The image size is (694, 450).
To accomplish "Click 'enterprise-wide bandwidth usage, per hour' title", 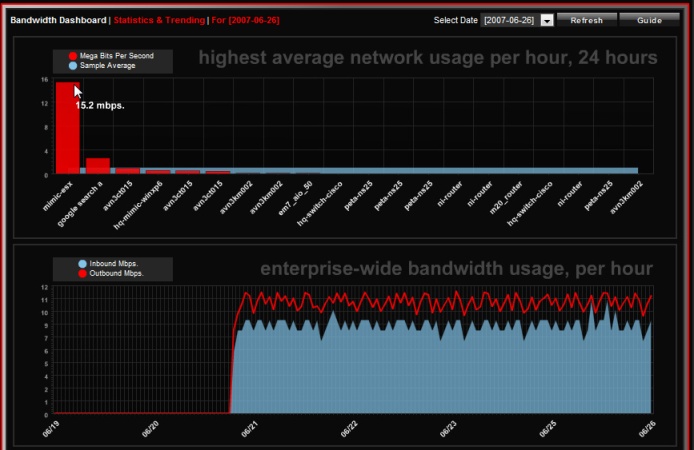I will click(x=456, y=269).
